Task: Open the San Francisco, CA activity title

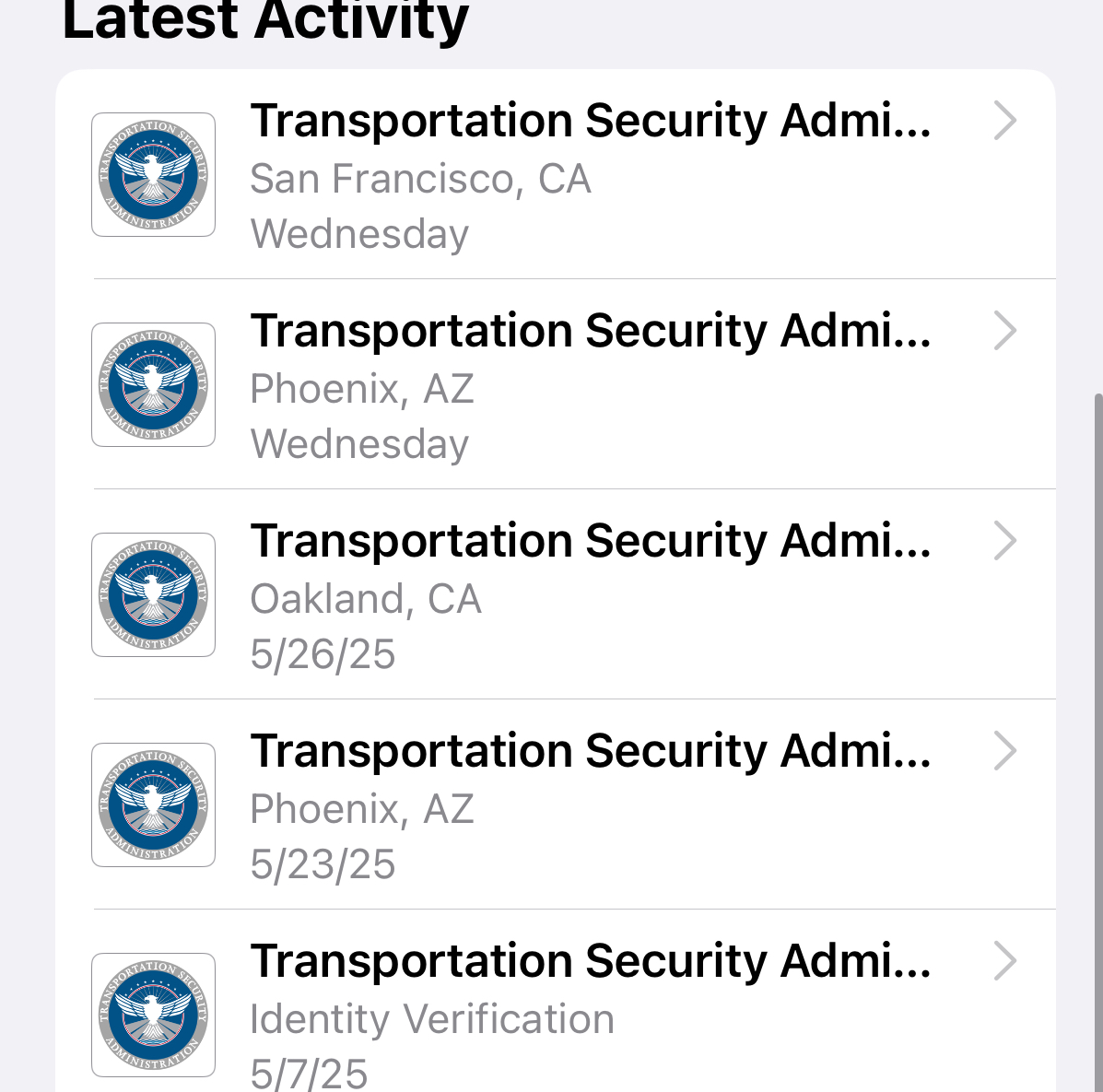Action: click(x=590, y=122)
